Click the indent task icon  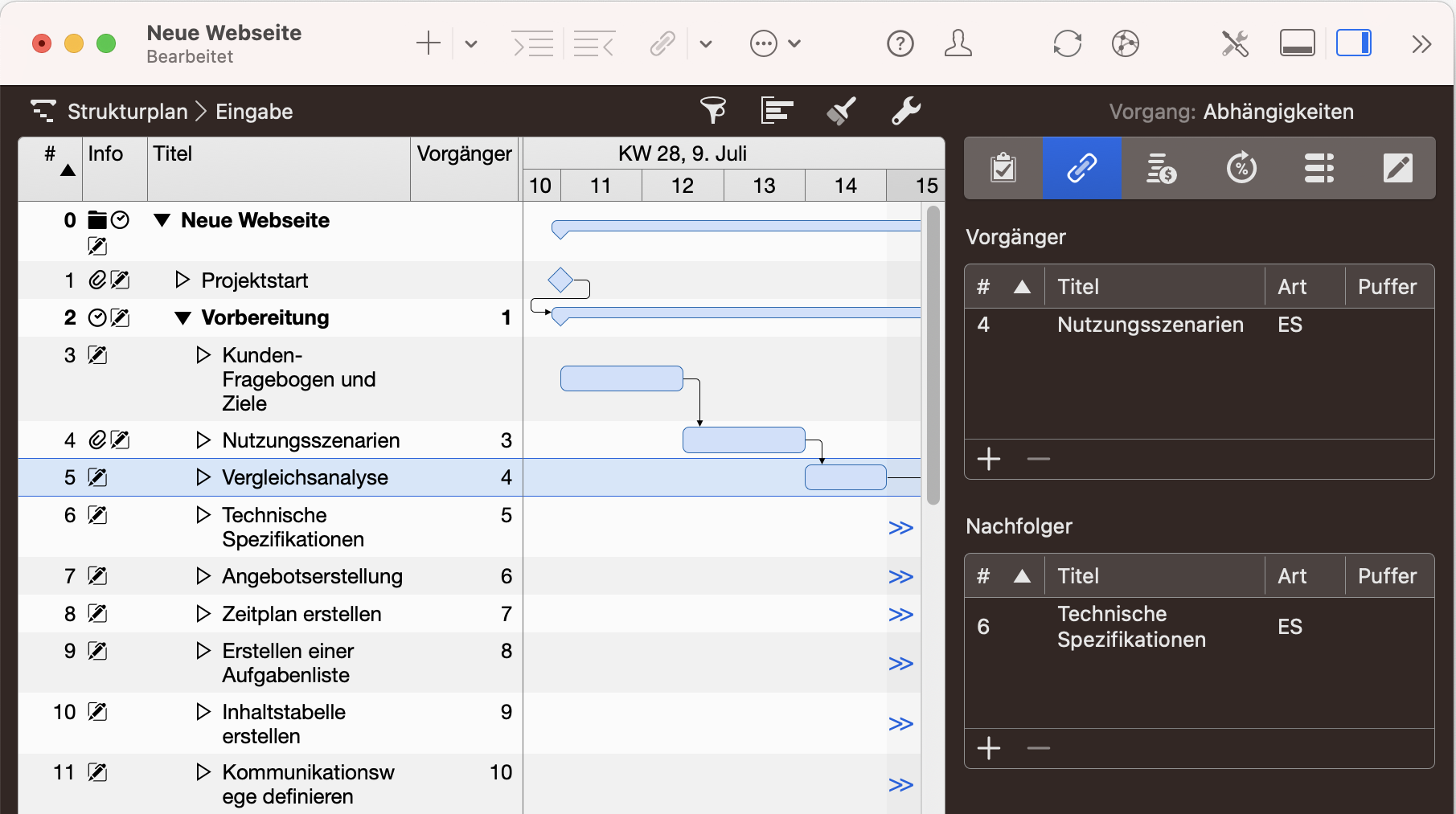coord(533,43)
